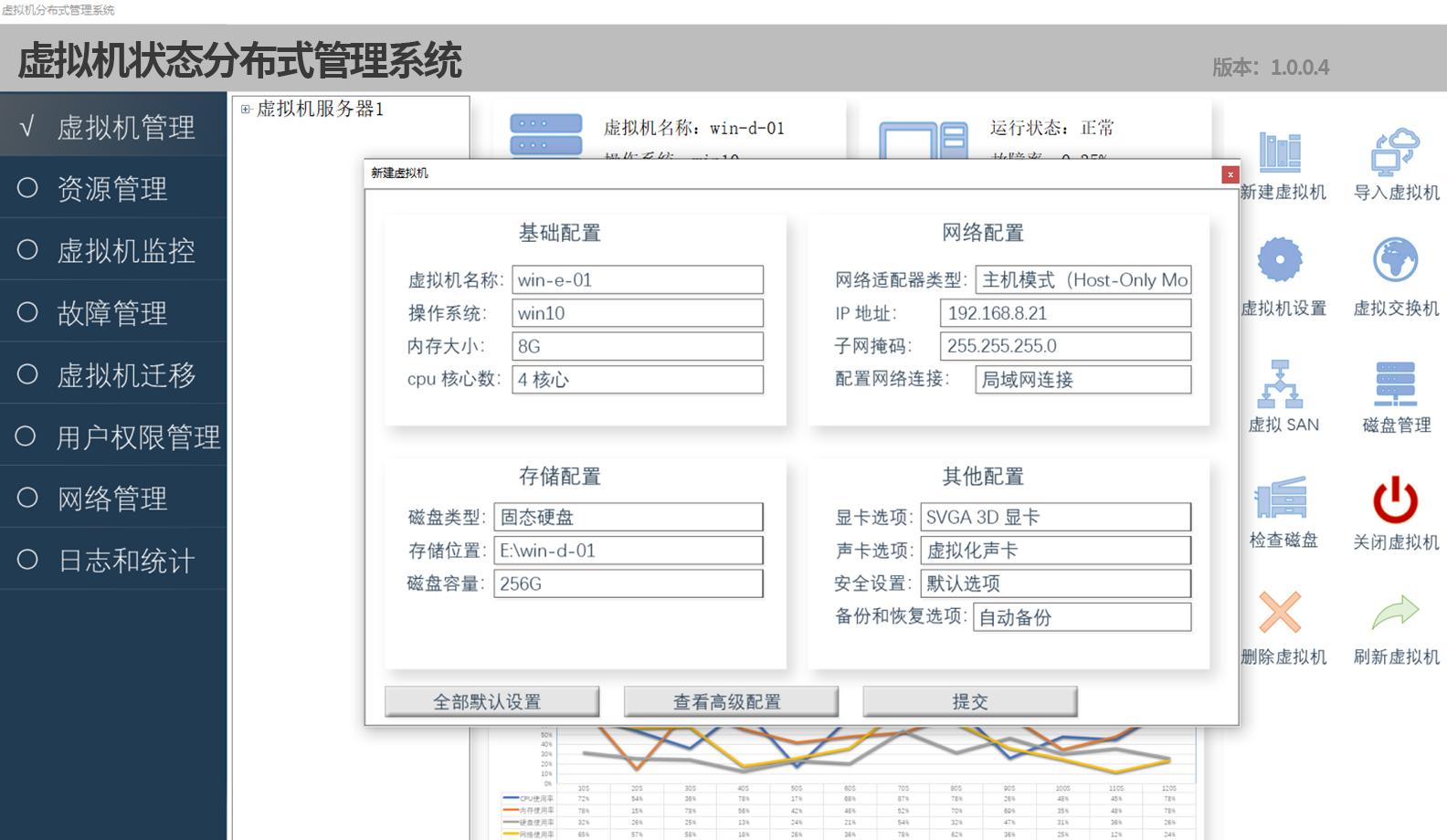Viewport: 1447px width, 840px height.
Task: Click the 其他配置 heading
Action: coord(983,476)
